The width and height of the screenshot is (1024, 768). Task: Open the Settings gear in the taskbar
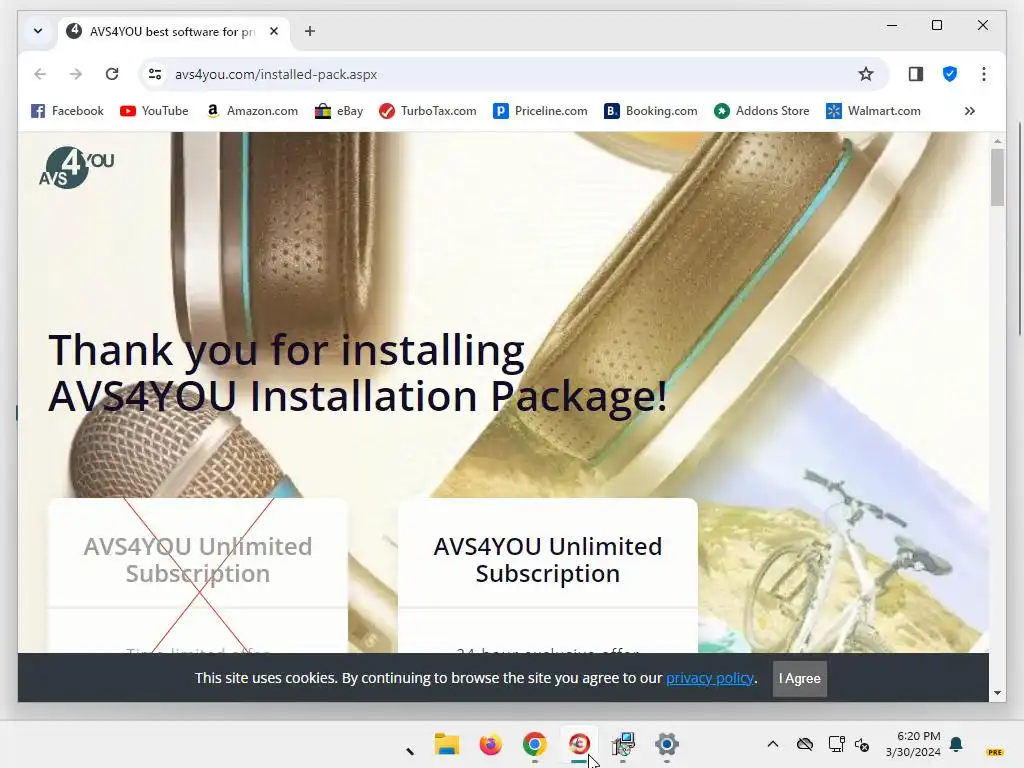(x=667, y=744)
